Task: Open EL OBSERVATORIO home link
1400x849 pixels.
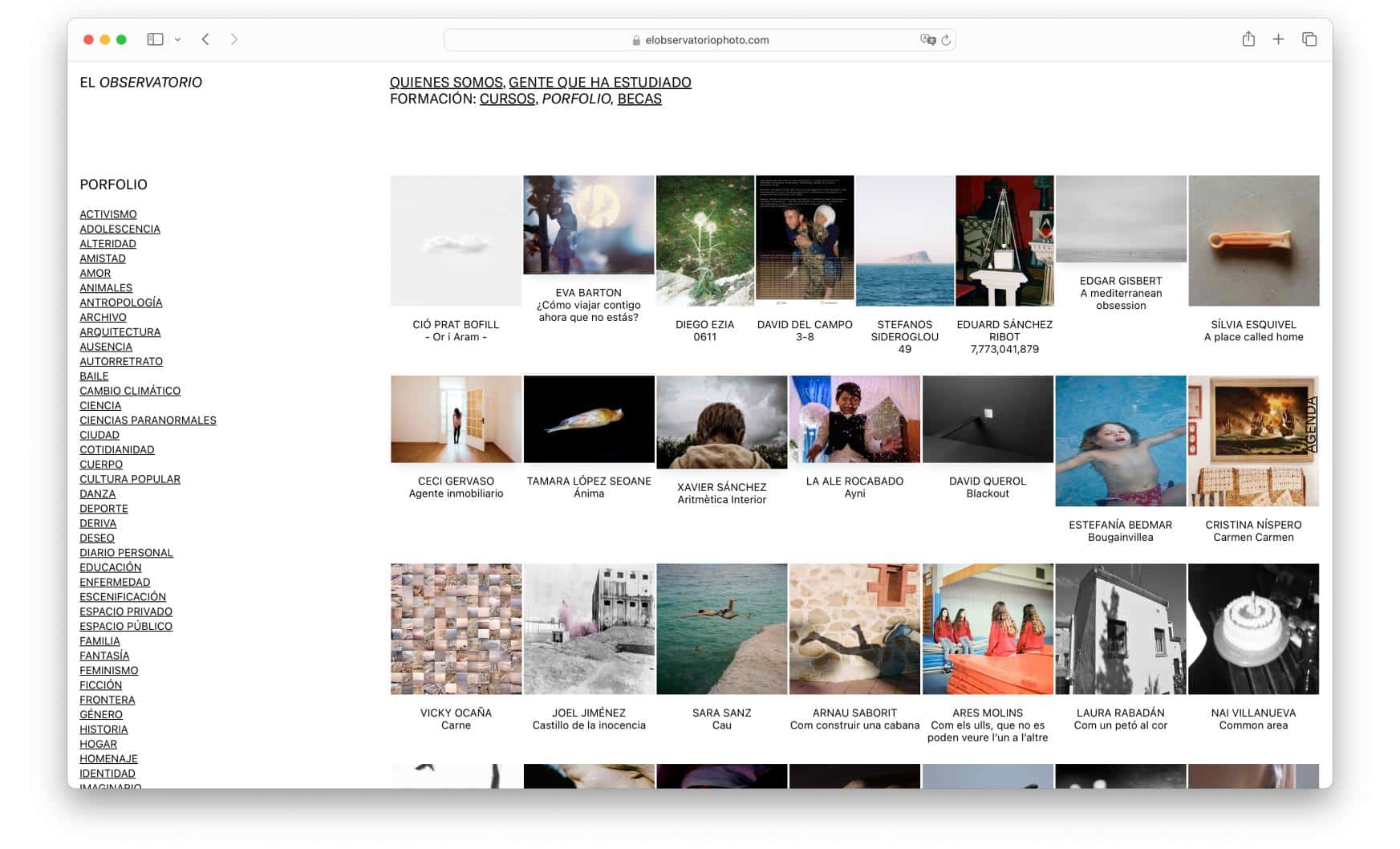Action: [140, 82]
